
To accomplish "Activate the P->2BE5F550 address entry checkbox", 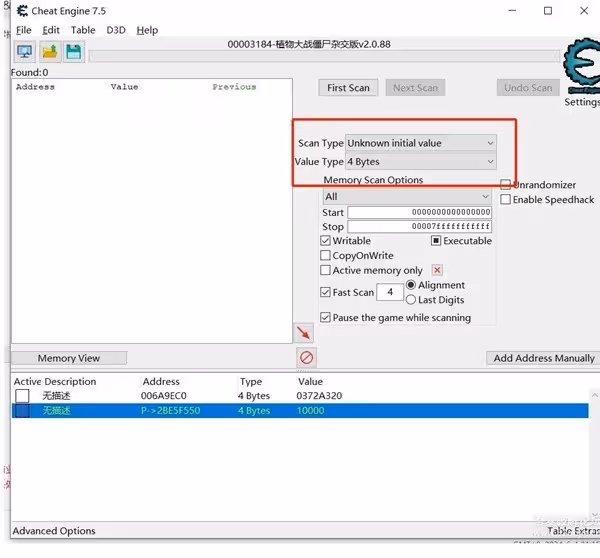I will click(22, 411).
